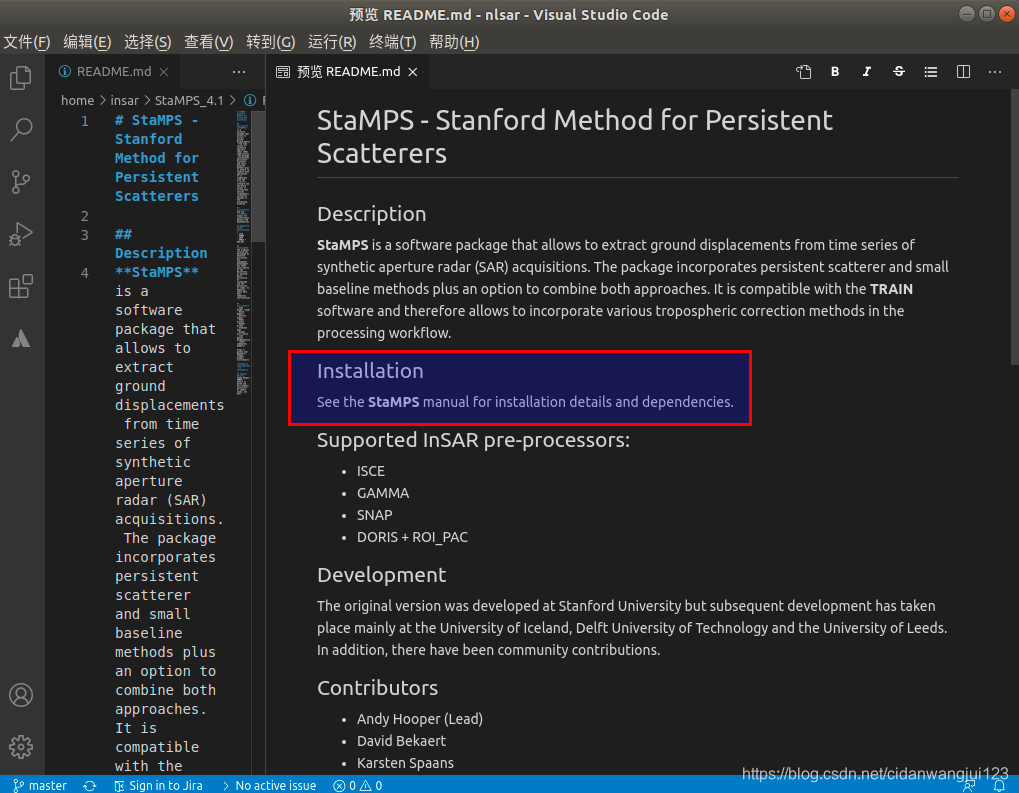Open More Actions menu for left editor group
1019x793 pixels.
click(239, 72)
